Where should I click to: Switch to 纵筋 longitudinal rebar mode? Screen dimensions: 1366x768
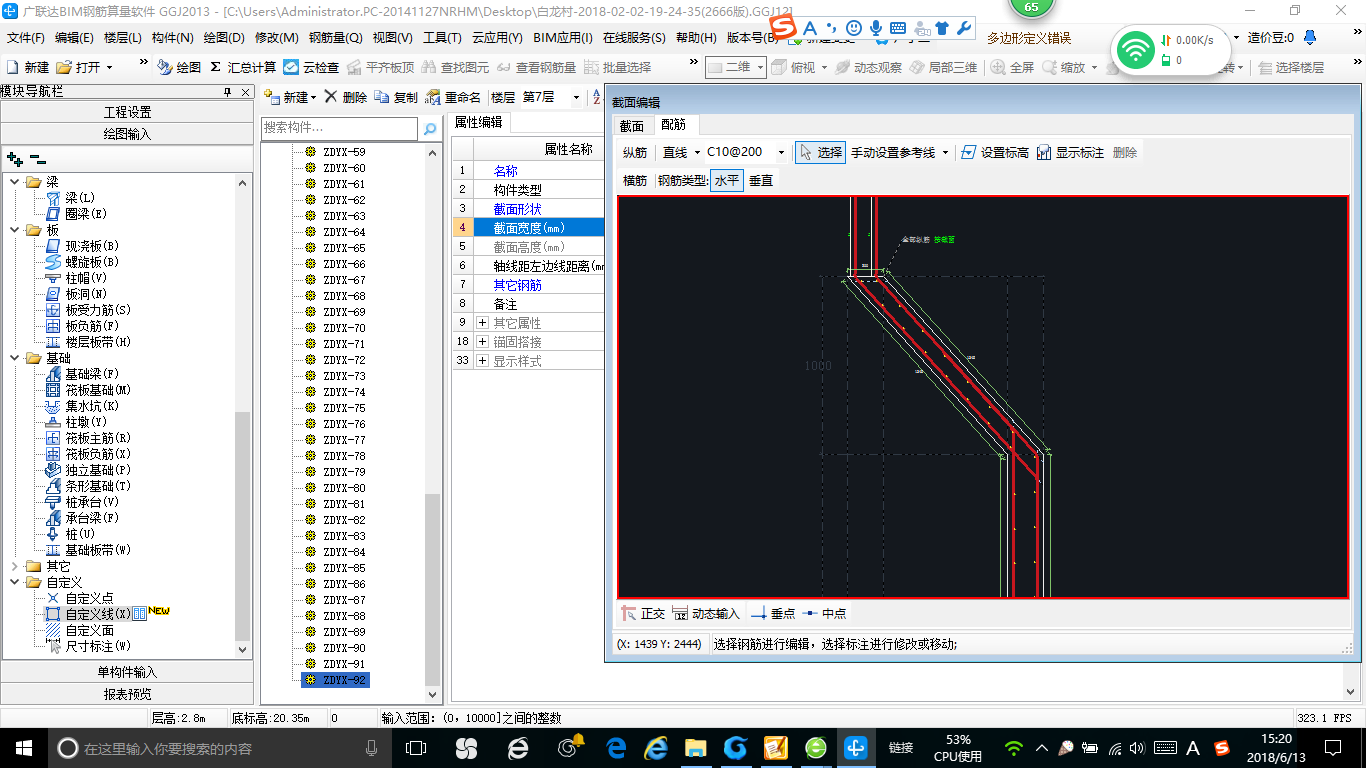coord(635,153)
